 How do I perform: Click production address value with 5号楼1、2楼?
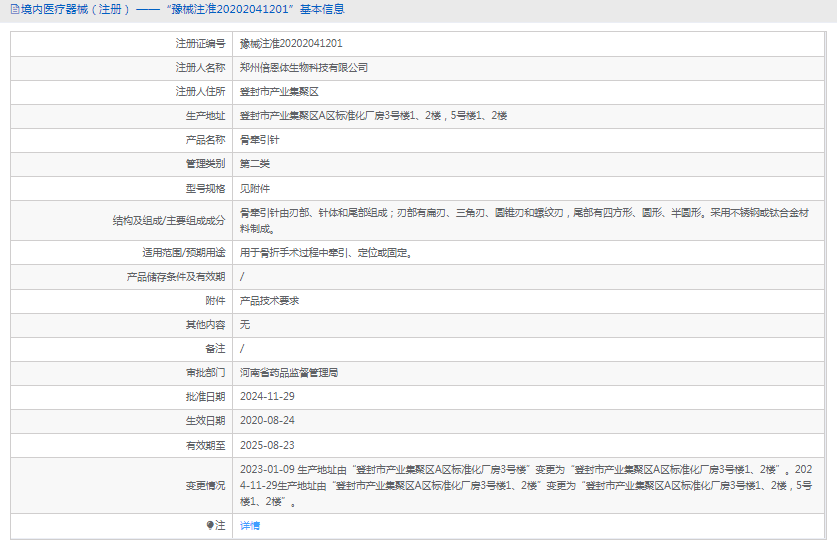pyautogui.click(x=373, y=116)
